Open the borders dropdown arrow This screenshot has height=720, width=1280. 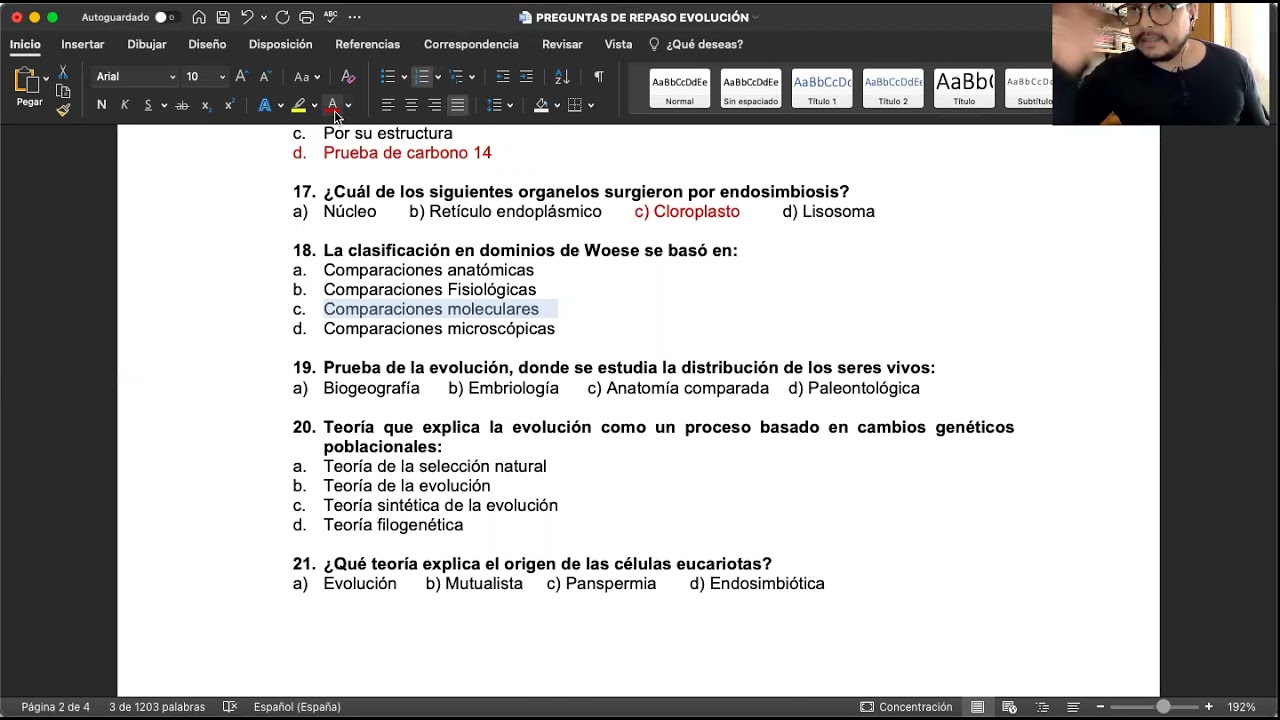[591, 106]
